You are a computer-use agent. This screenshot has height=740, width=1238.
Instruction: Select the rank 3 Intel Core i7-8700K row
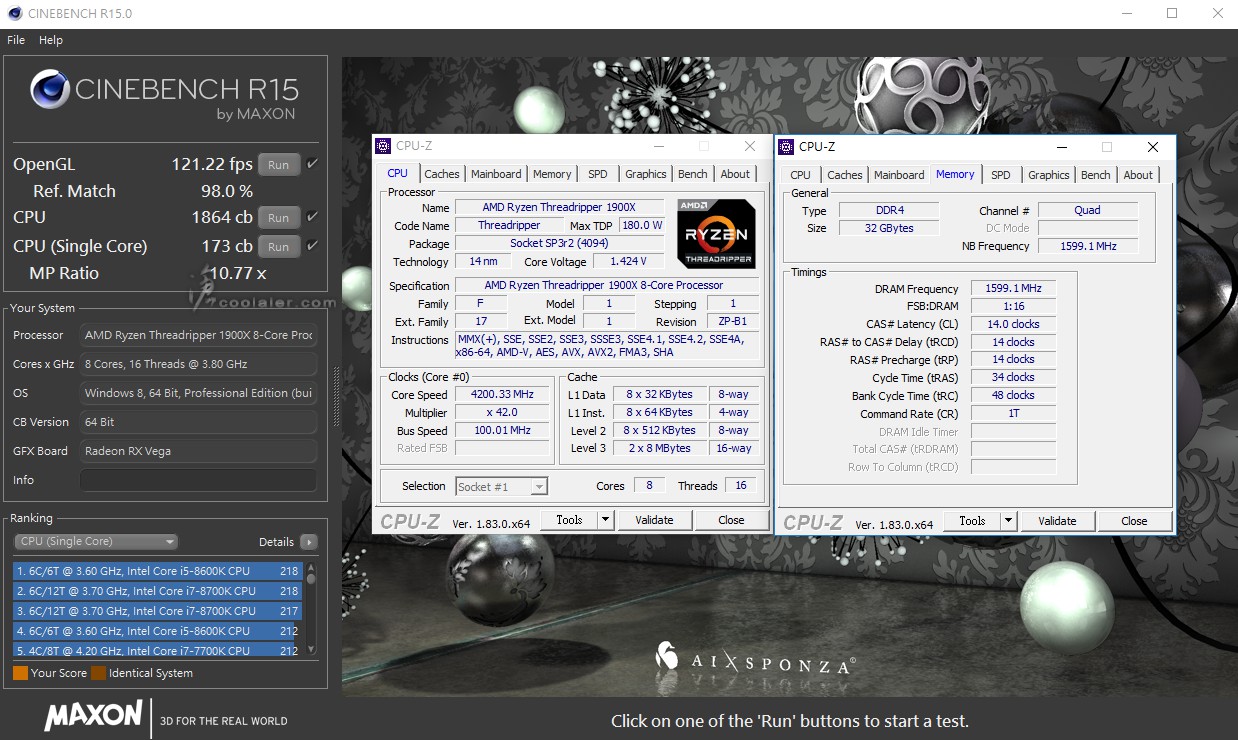click(157, 611)
